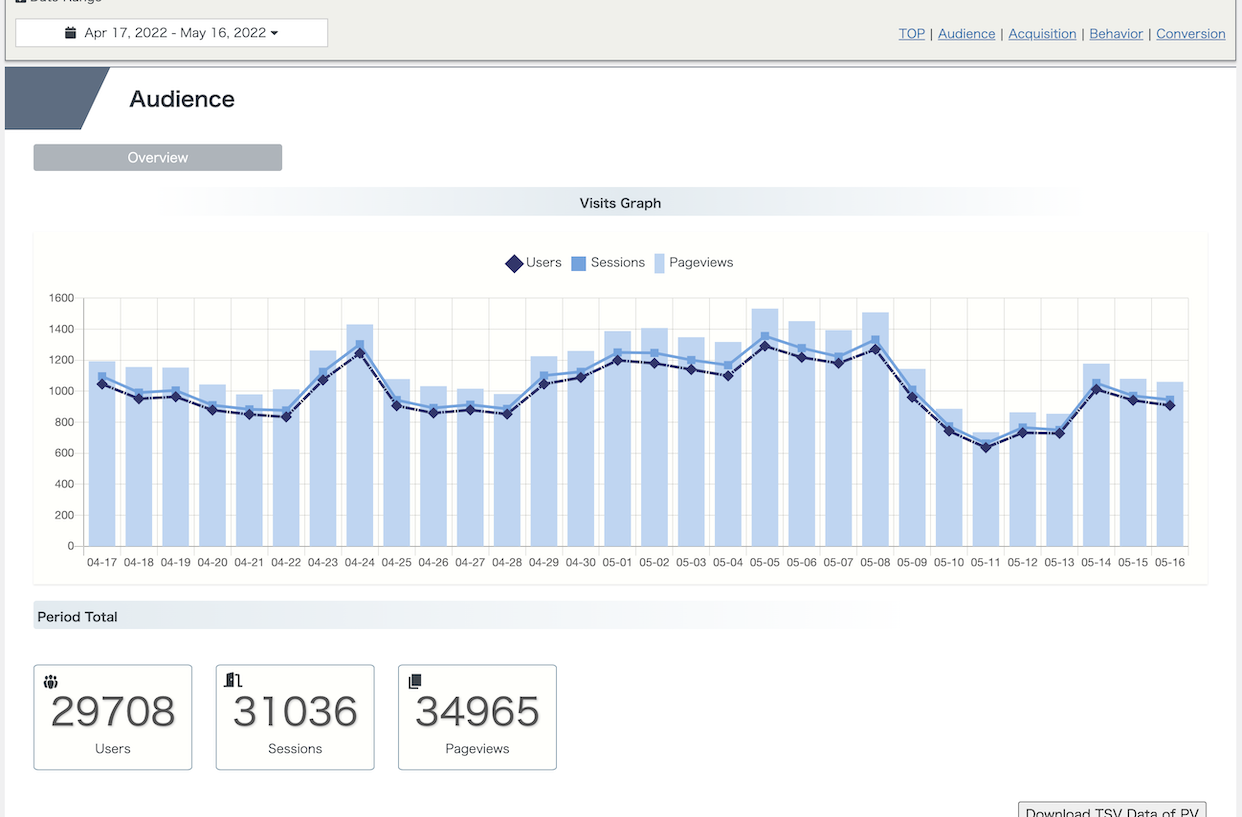The height and width of the screenshot is (817, 1242).
Task: Open the Behavior navigation link
Action: click(1116, 34)
